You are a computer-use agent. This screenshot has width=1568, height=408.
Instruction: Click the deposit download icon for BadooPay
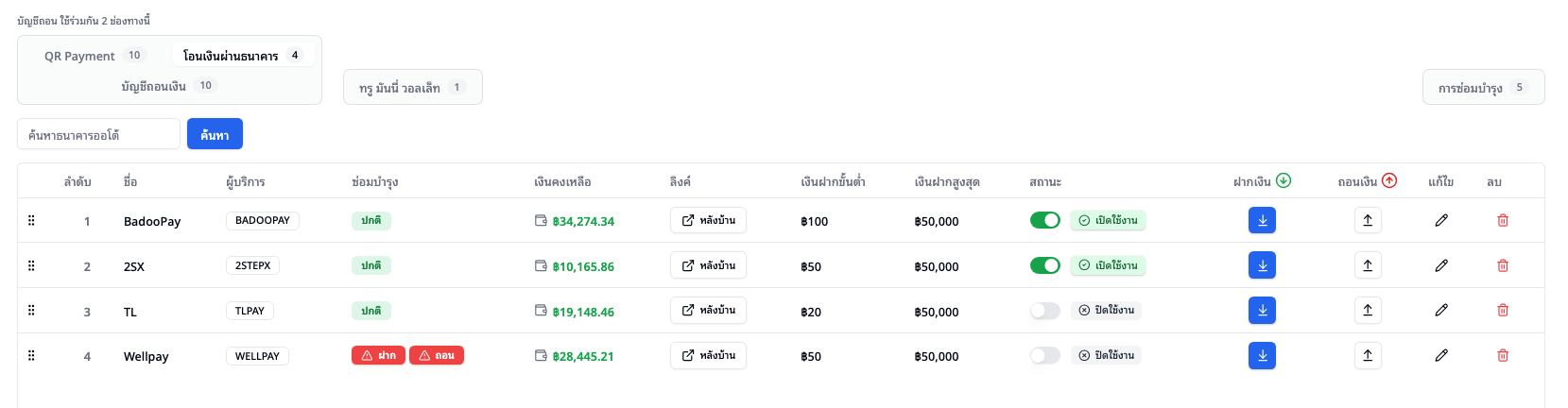[x=1262, y=220]
